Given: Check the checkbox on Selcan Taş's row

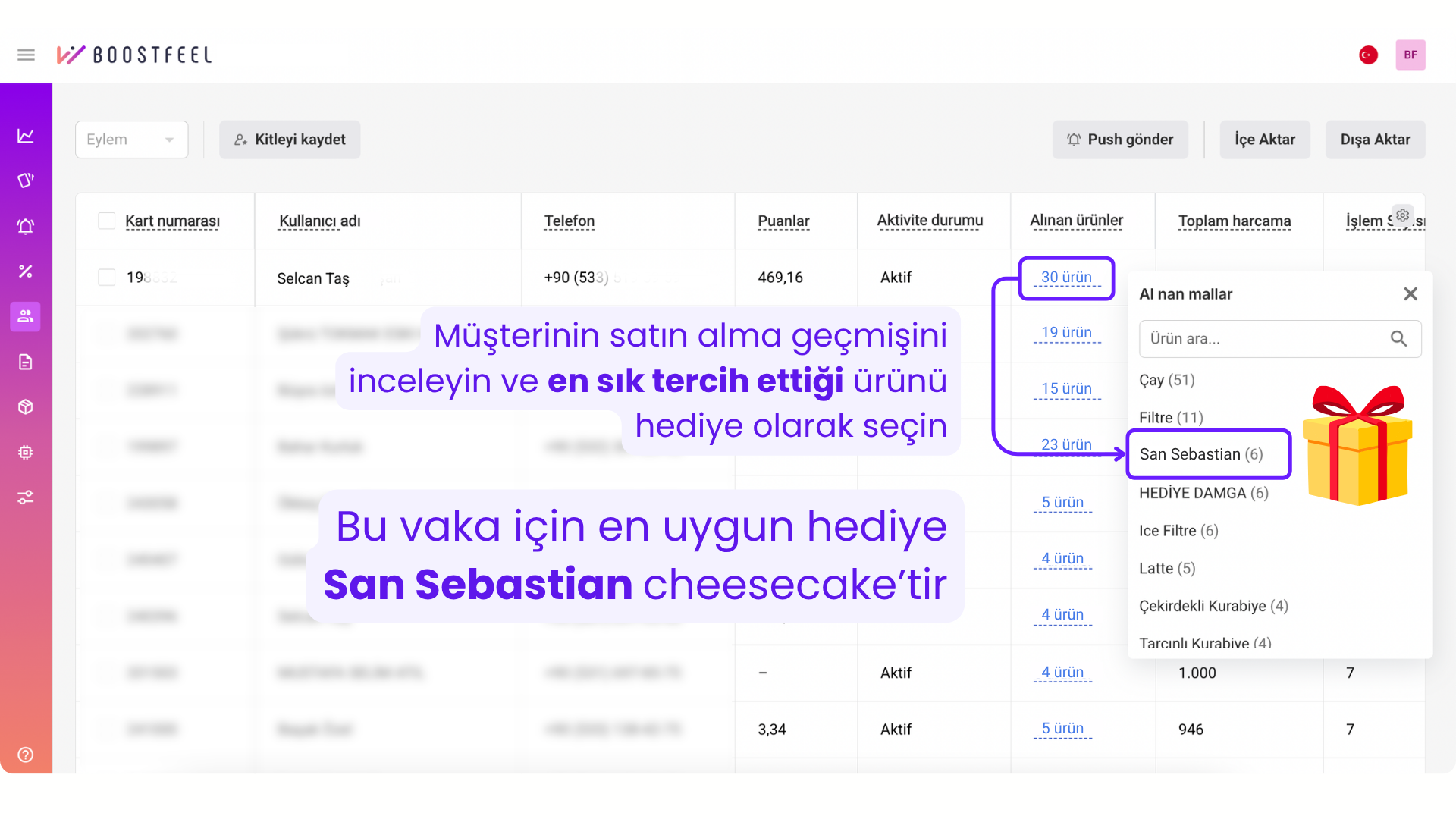Looking at the screenshot, I should [x=106, y=278].
